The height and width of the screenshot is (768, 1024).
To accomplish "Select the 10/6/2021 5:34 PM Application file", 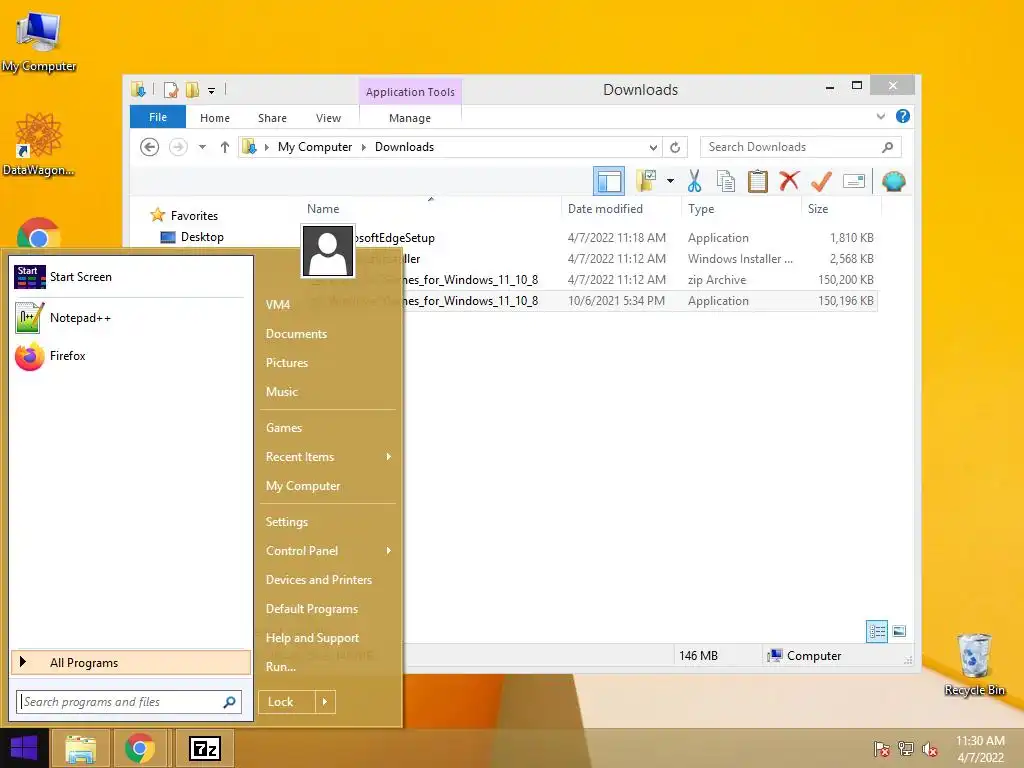I will coord(588,300).
